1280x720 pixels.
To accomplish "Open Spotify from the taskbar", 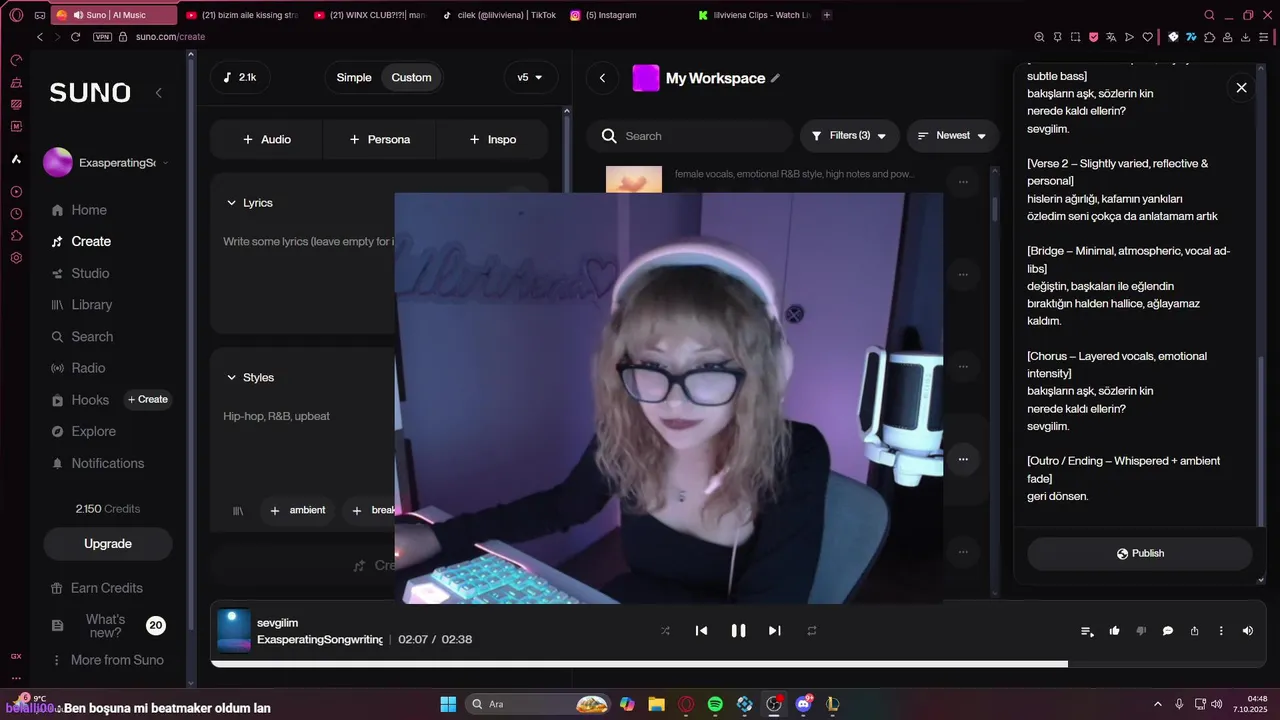I will point(715,704).
